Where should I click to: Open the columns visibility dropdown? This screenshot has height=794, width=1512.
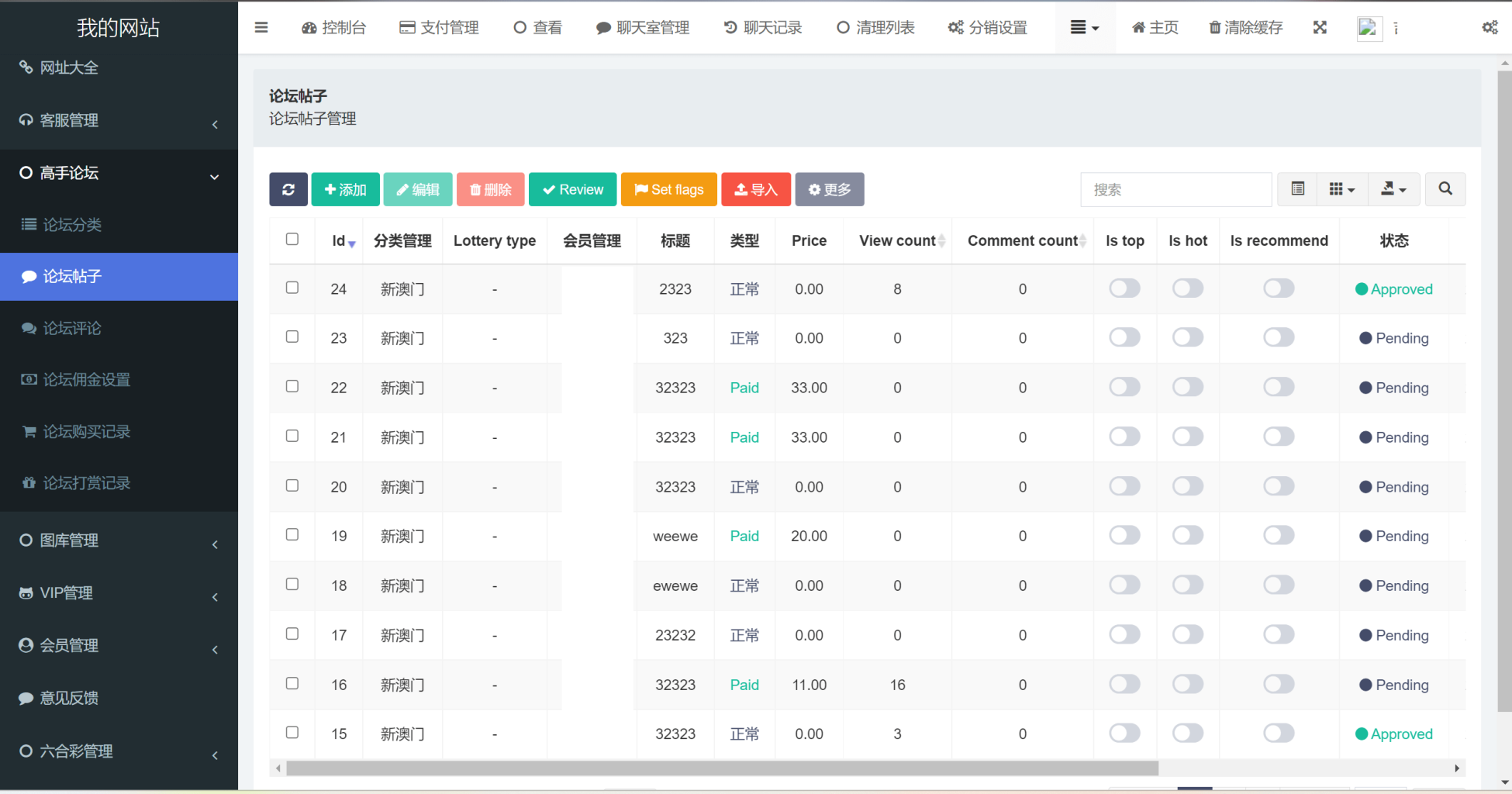[1342, 189]
